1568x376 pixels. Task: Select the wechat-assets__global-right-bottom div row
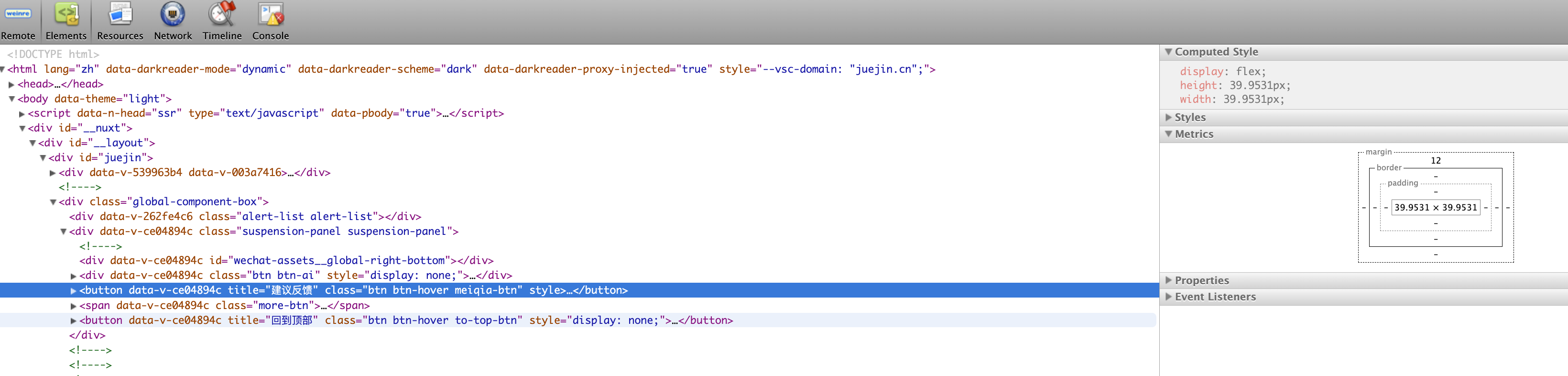(x=286, y=261)
